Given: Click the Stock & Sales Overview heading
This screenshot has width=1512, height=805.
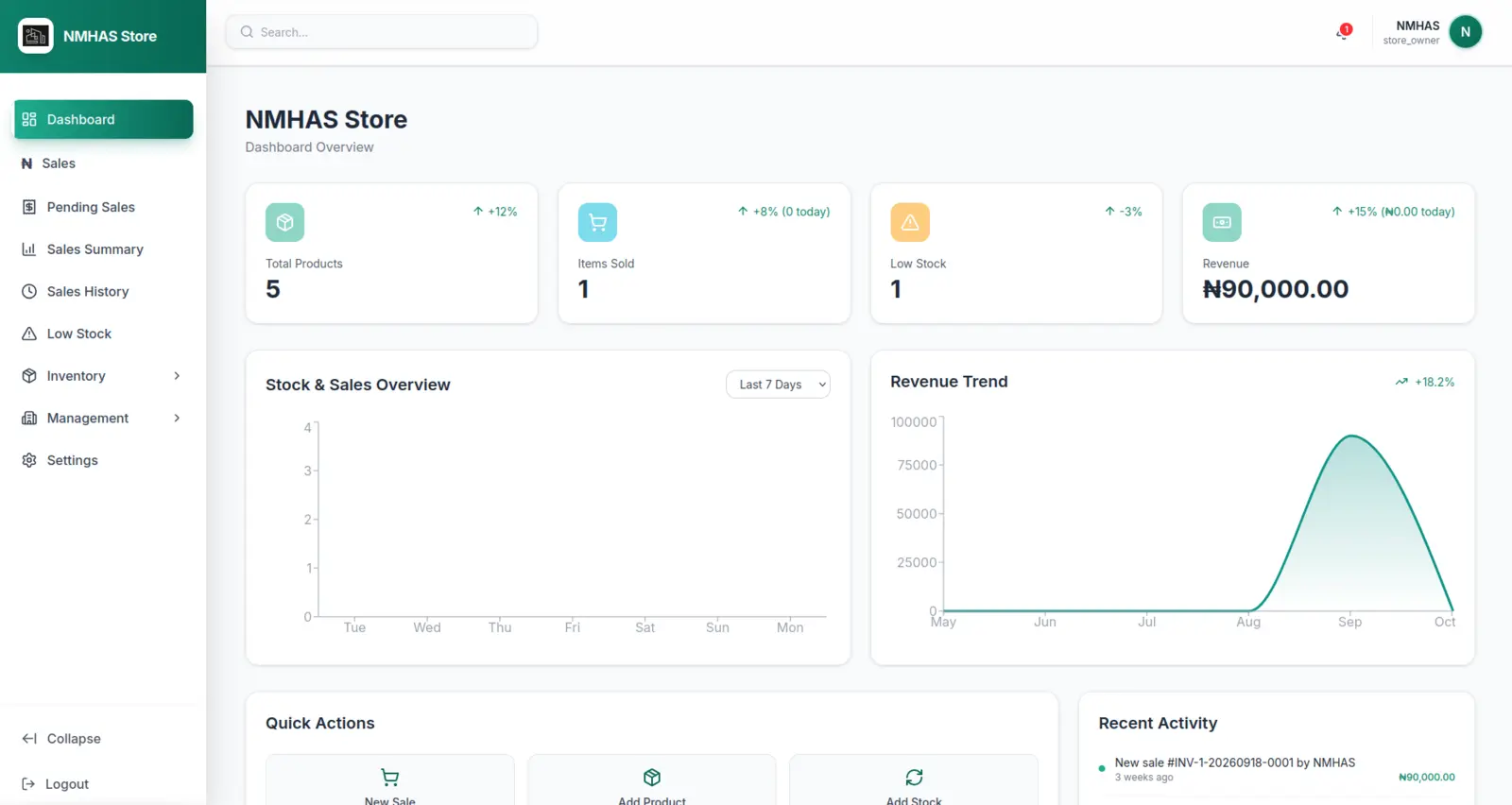Looking at the screenshot, I should pos(358,385).
